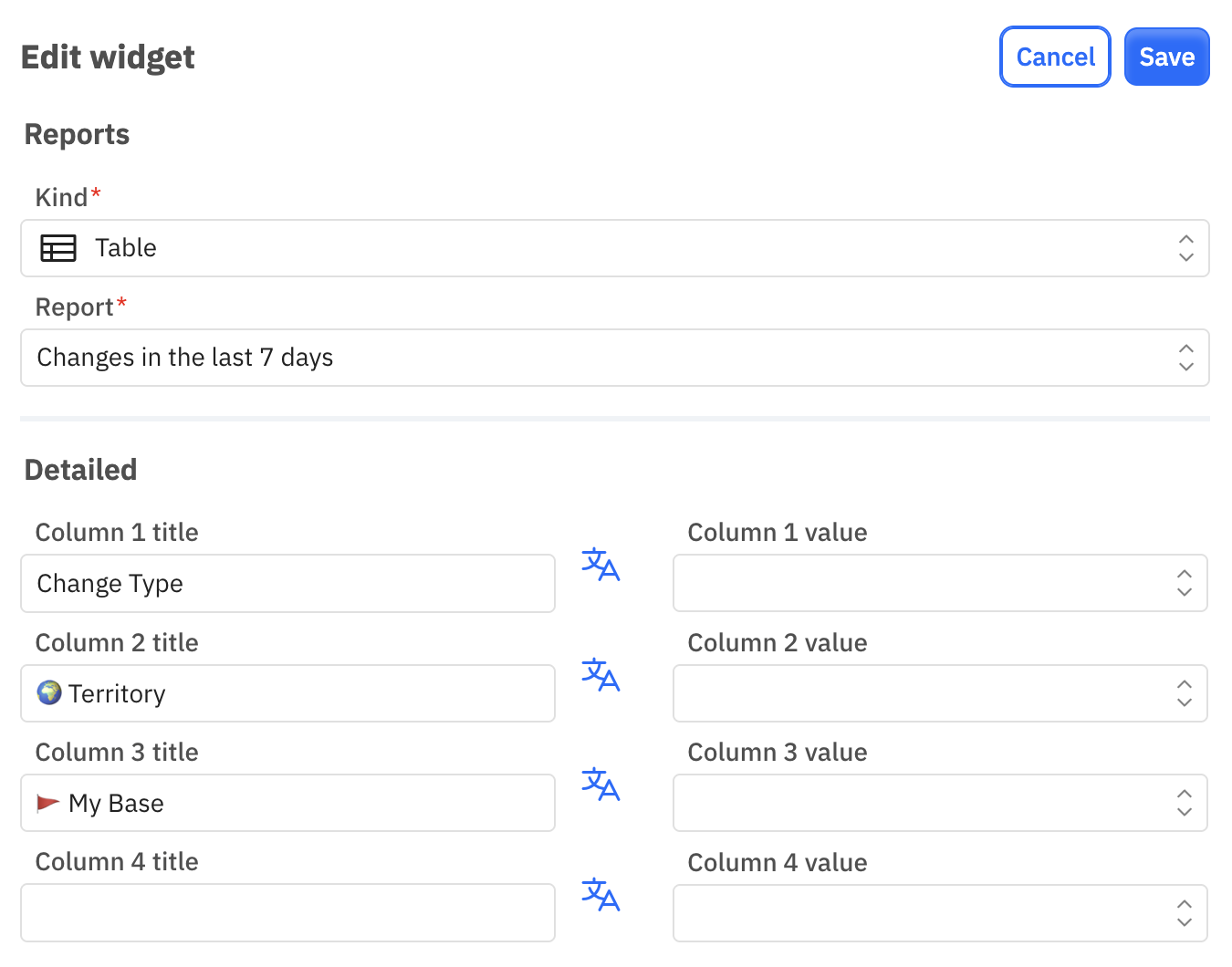This screenshot has height=967, width=1232.
Task: Click the red flag in My Base field
Action: [x=48, y=803]
